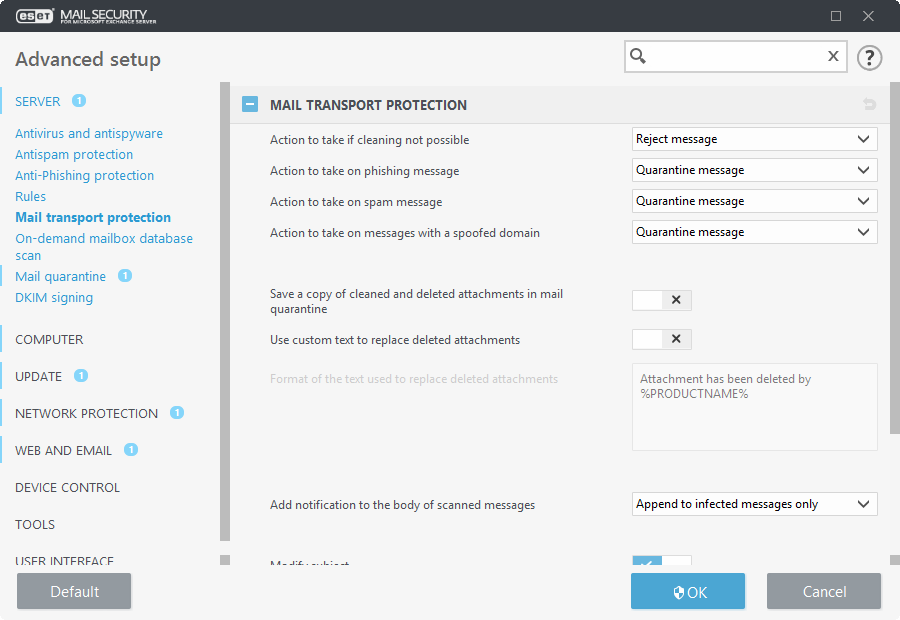The image size is (900, 620).
Task: Click the search magnifier icon
Action: click(640, 56)
